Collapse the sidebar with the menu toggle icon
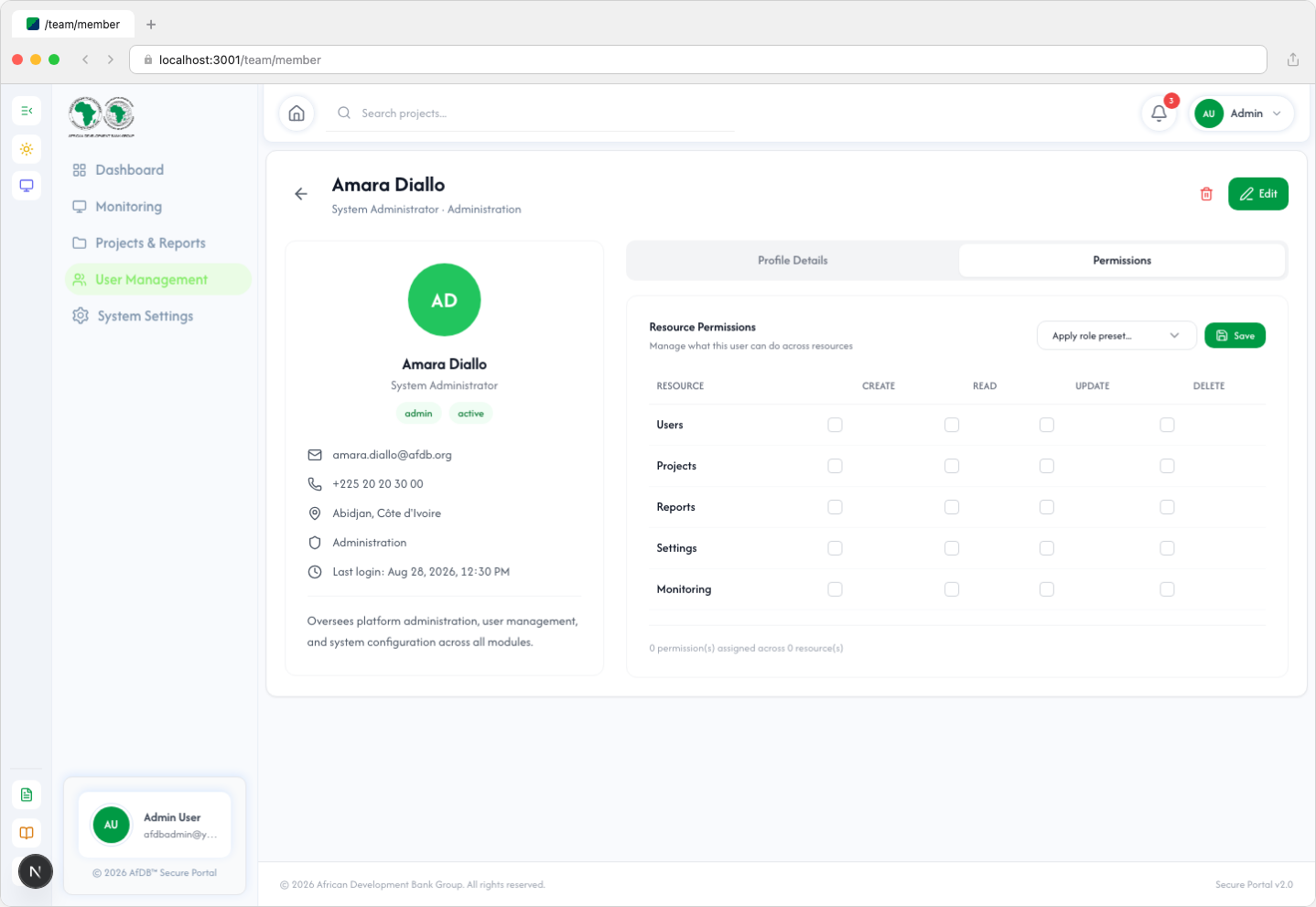Screen dimensions: 1316x907 click(x=27, y=111)
